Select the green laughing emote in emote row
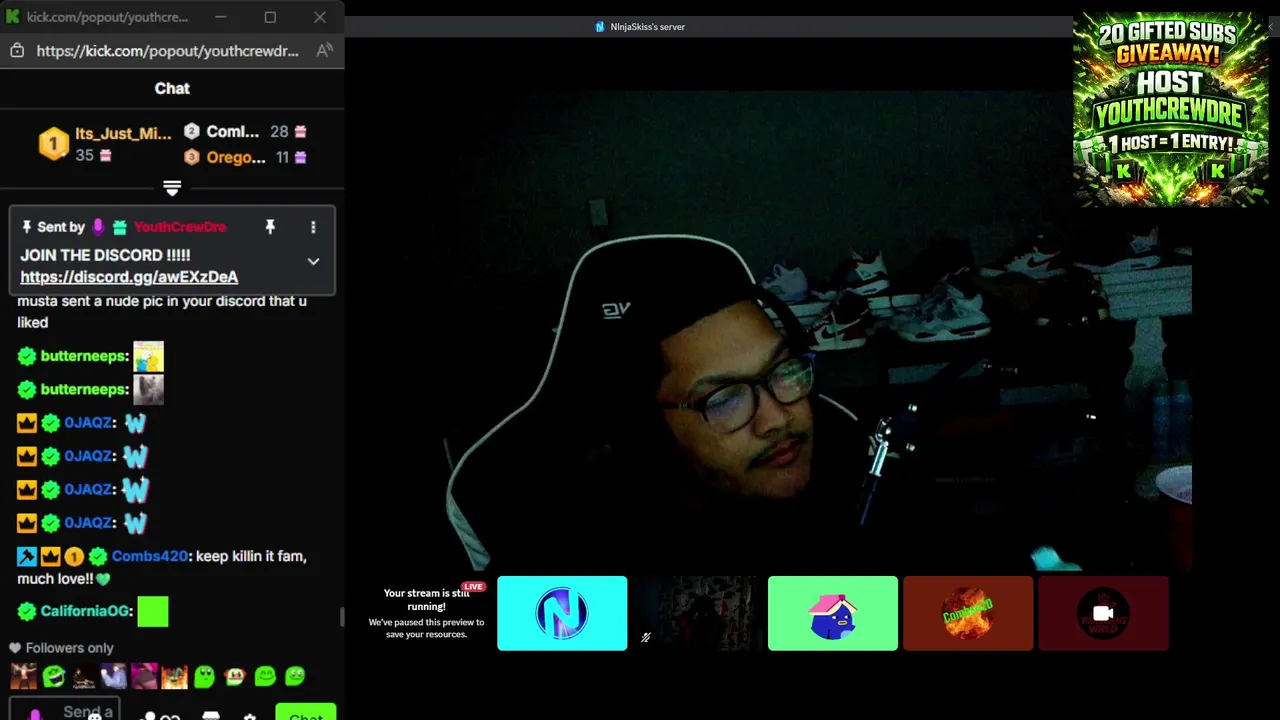Viewport: 1280px width, 720px height. pos(54,677)
